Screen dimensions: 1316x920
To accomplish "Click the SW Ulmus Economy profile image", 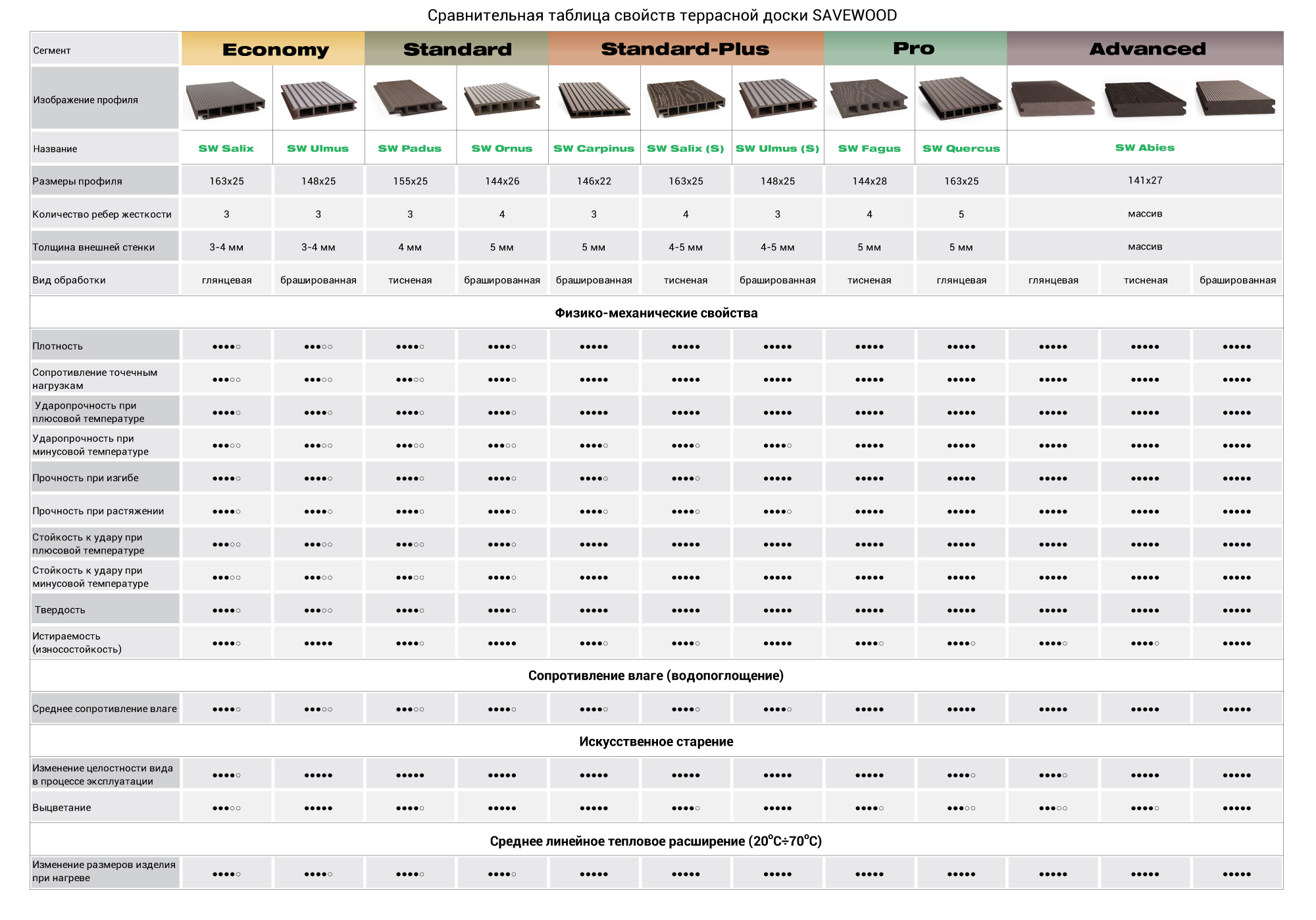I will pyautogui.click(x=318, y=100).
